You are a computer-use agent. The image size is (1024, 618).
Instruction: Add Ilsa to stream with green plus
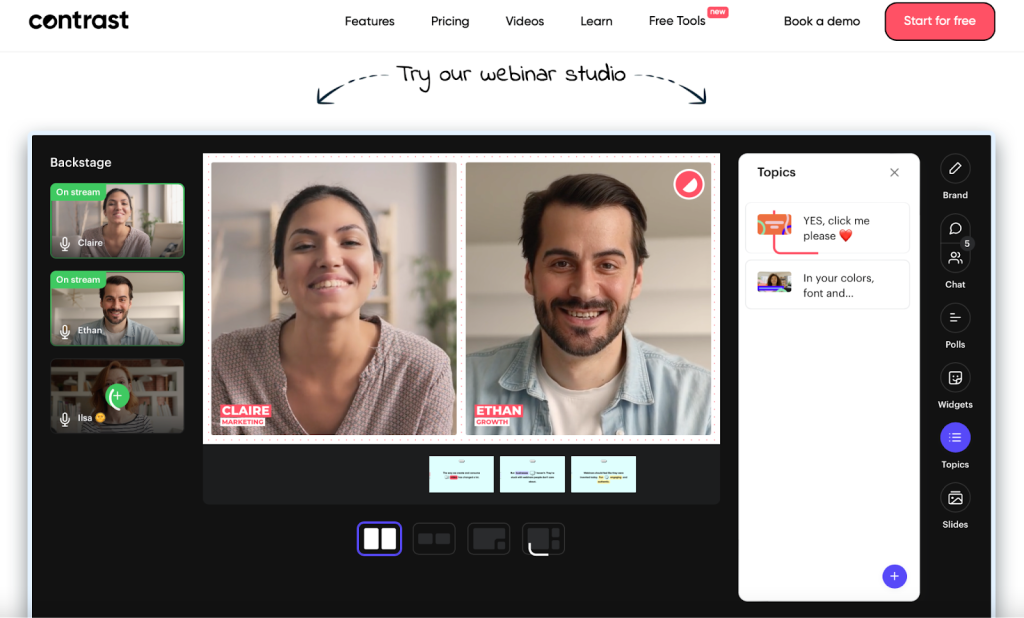117,395
